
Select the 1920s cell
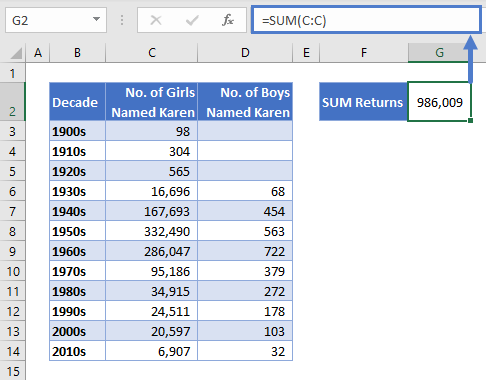(x=77, y=171)
